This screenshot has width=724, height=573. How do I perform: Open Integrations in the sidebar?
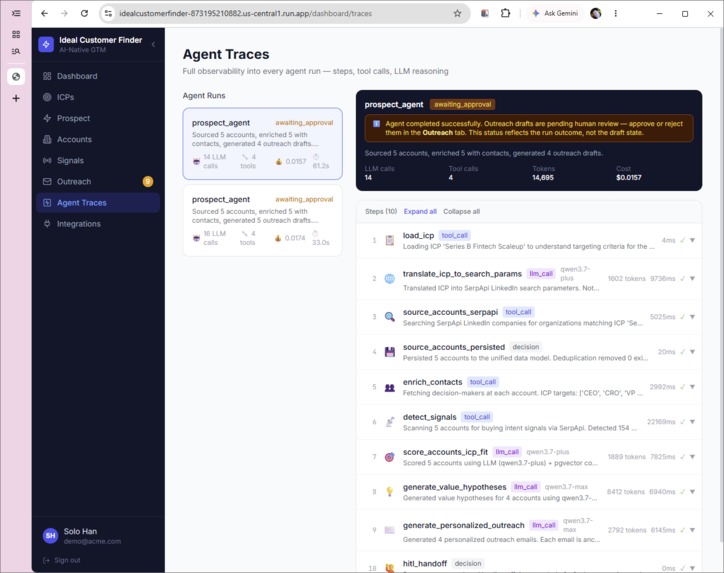(98, 224)
